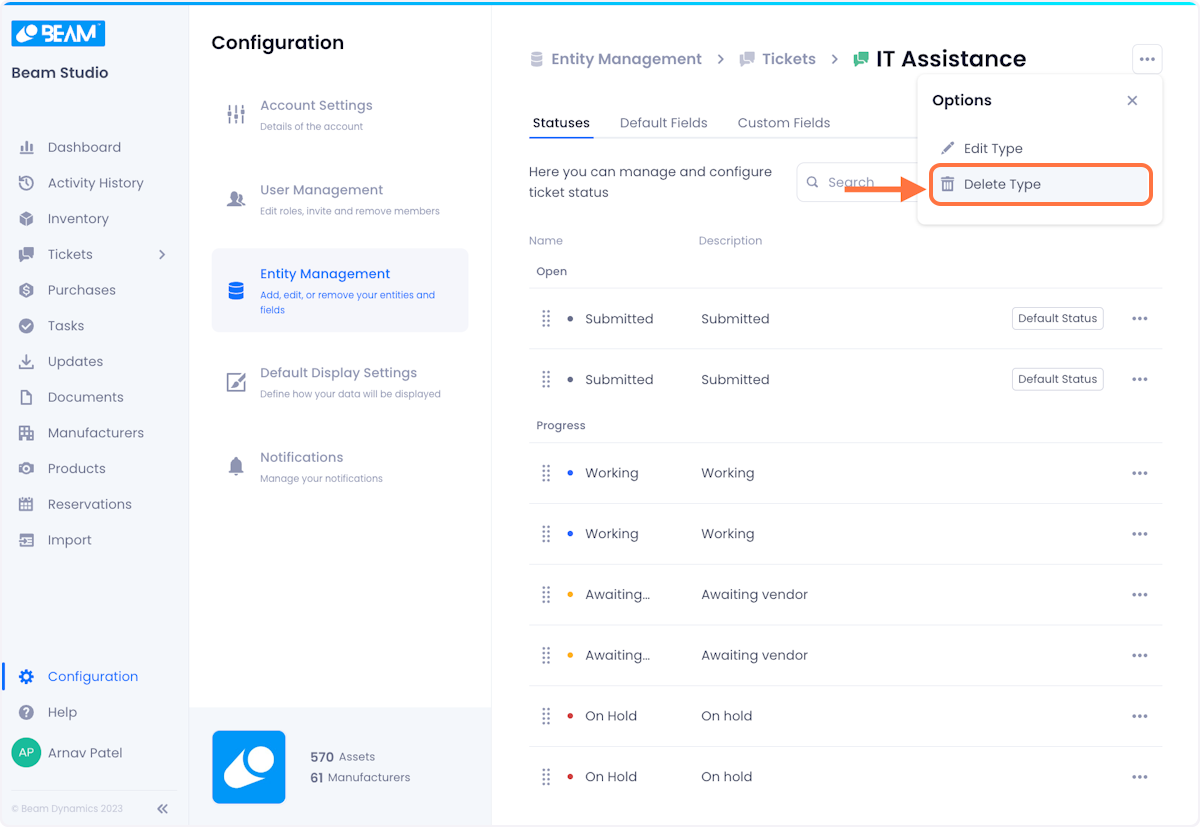Open the Documents section
Screen dimensions: 1200x827
coord(85,397)
